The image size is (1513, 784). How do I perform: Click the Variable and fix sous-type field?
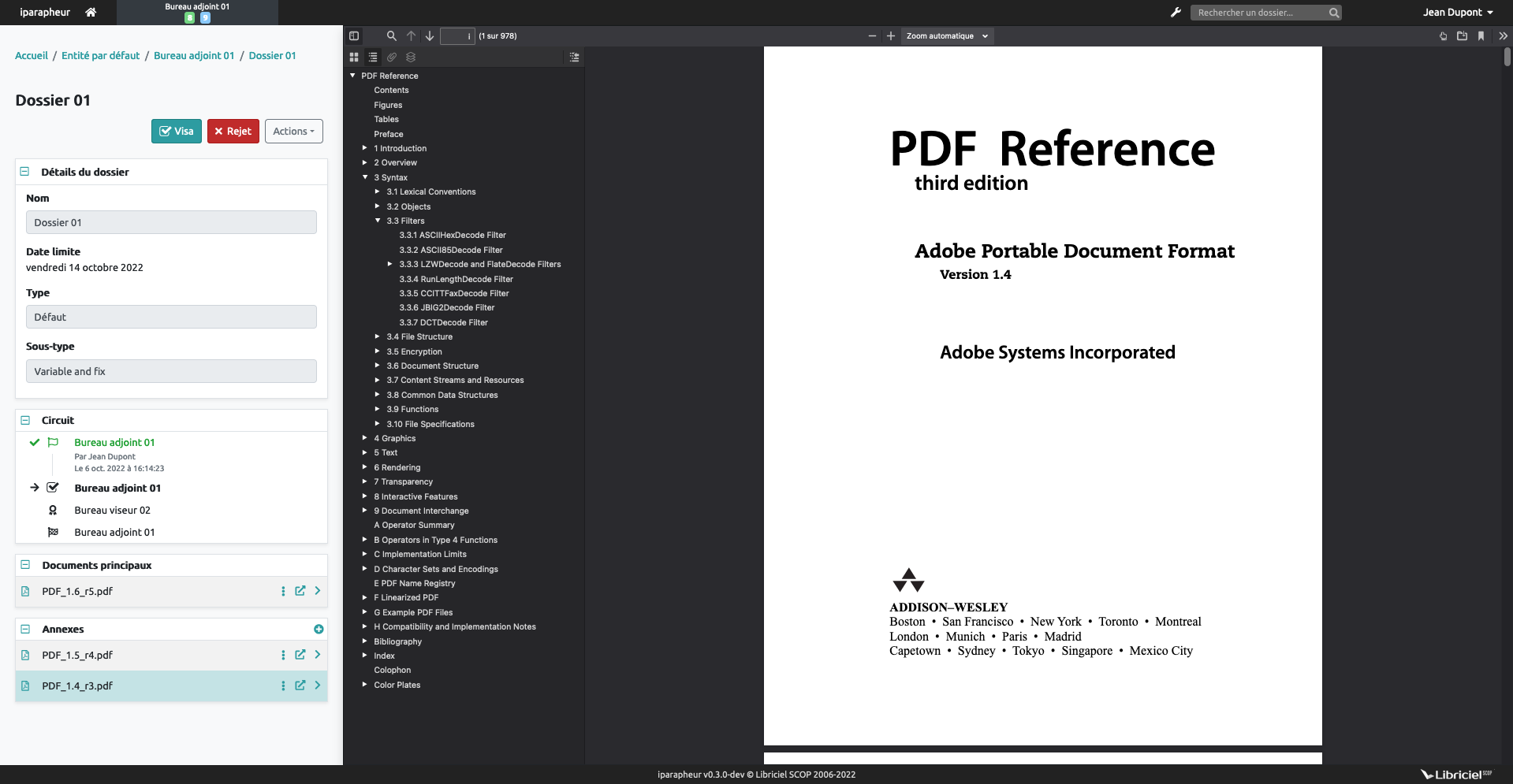click(x=171, y=371)
